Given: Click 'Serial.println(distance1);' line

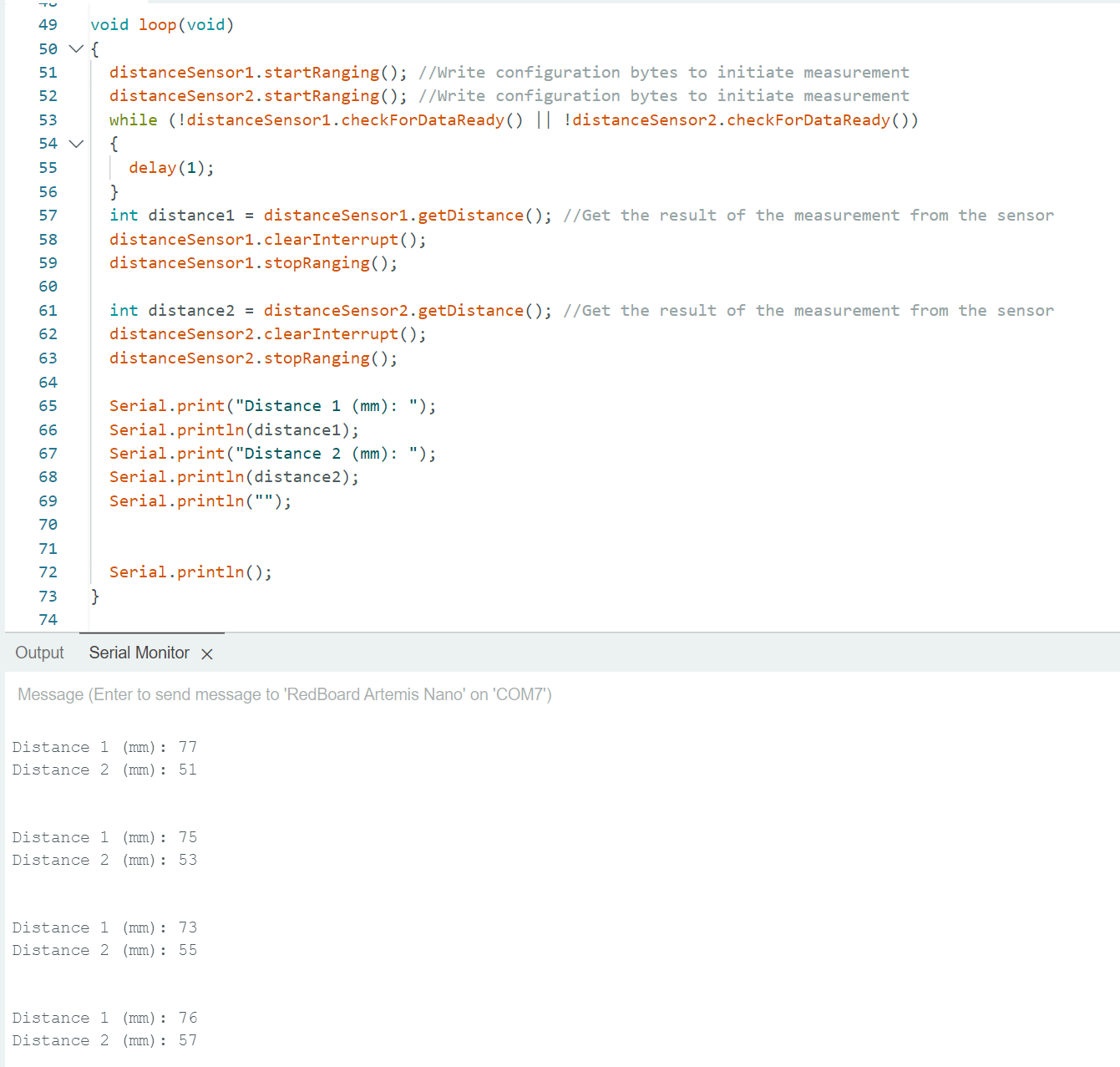Looking at the screenshot, I should (x=234, y=430).
